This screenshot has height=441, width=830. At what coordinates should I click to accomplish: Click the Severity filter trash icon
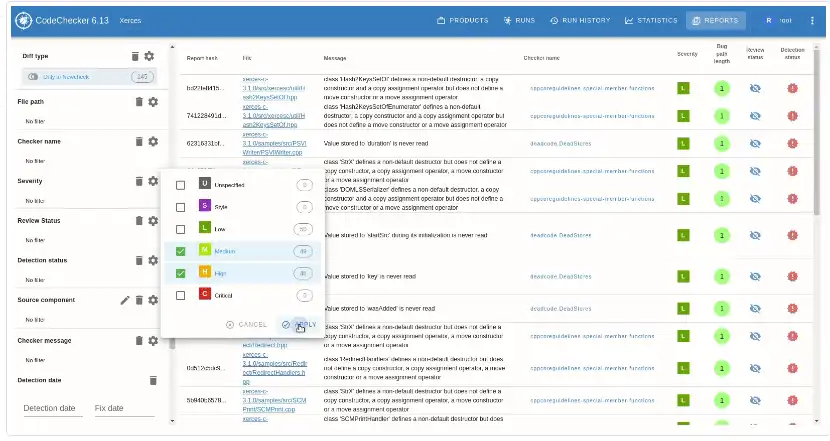(x=139, y=181)
